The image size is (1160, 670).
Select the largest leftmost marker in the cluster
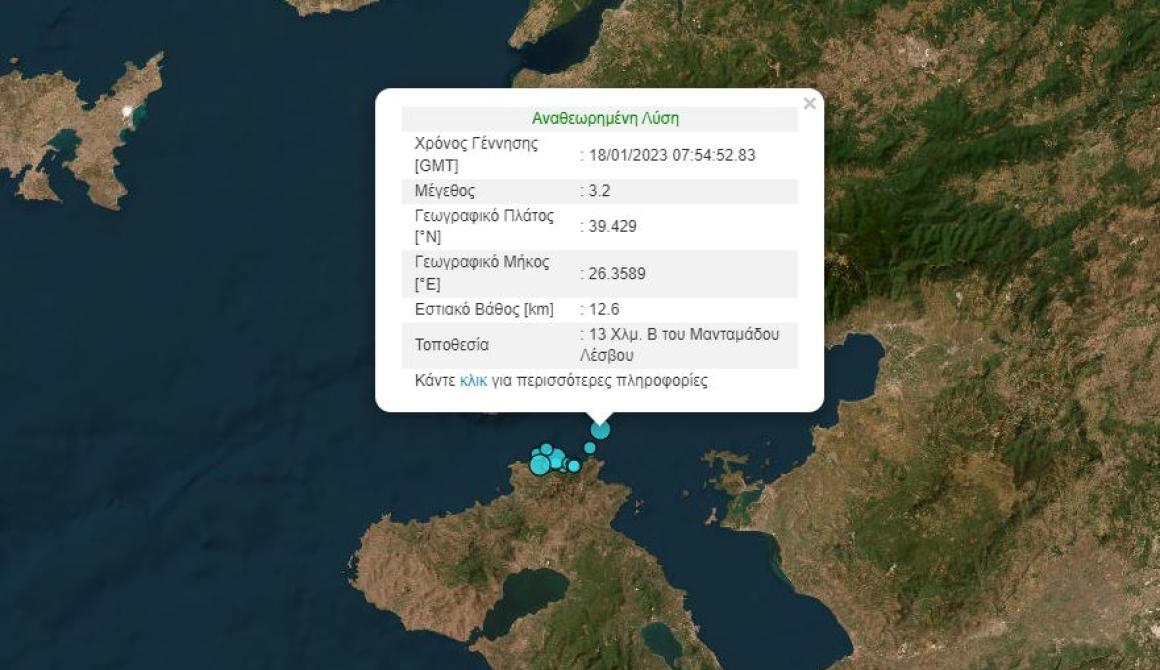[540, 464]
